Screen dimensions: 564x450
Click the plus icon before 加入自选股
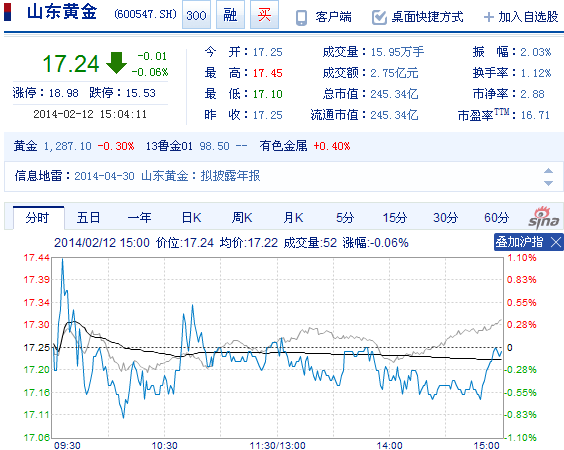click(x=488, y=17)
